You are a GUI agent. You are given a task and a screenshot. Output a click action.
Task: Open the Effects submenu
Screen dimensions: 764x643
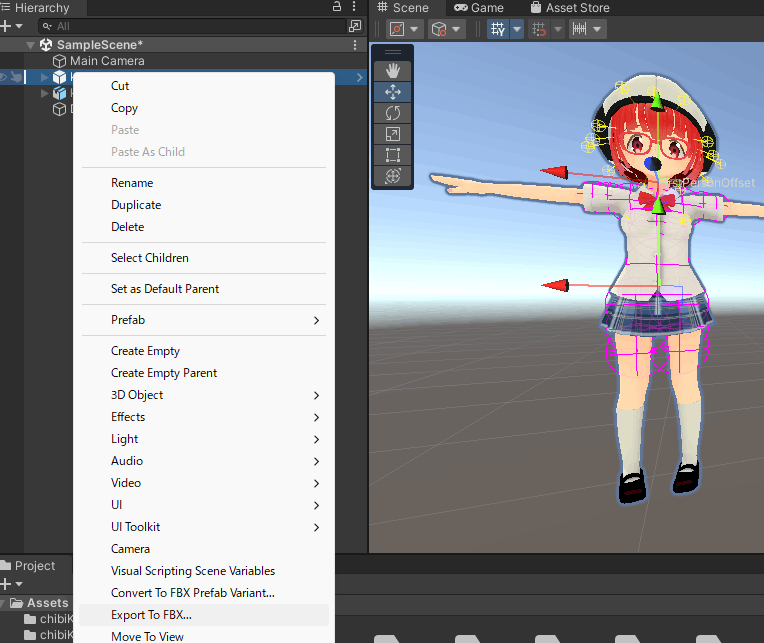tap(204, 417)
